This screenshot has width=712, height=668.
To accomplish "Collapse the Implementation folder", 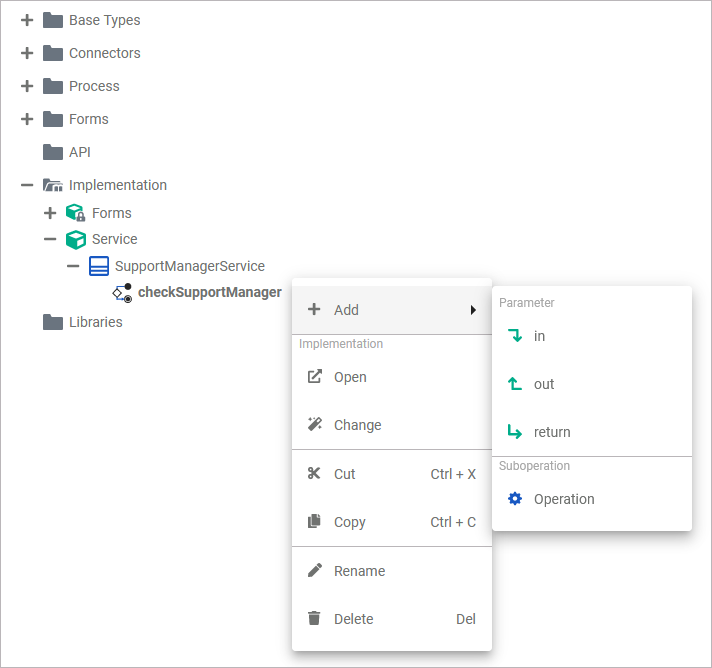I will [27, 185].
